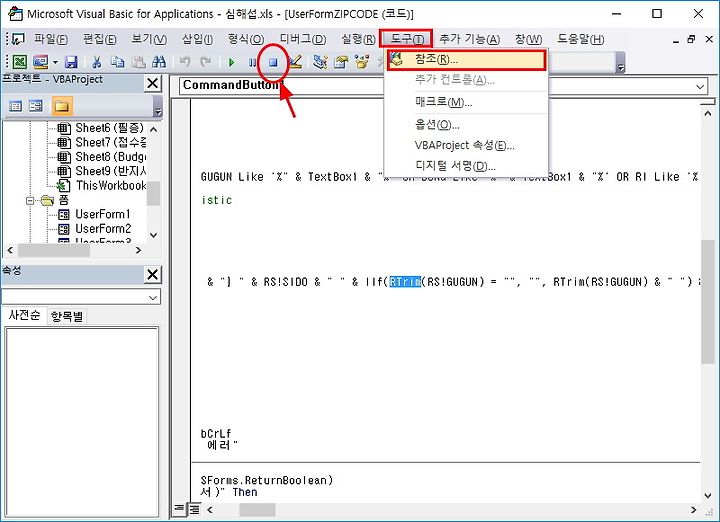The image size is (720, 522).
Task: Open the 도움말(H) menu
Action: 580,39
